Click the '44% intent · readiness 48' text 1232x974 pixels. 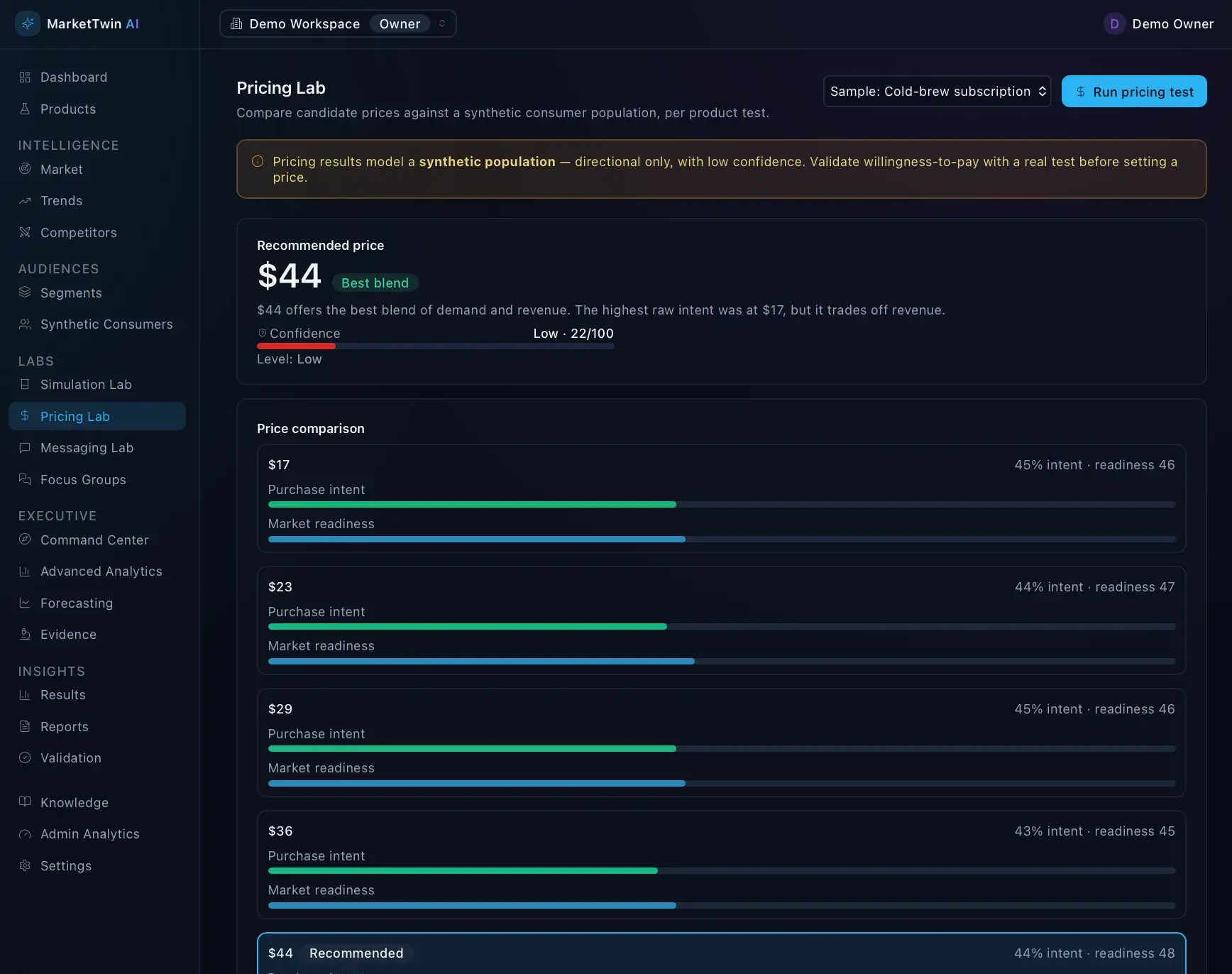tap(1094, 953)
